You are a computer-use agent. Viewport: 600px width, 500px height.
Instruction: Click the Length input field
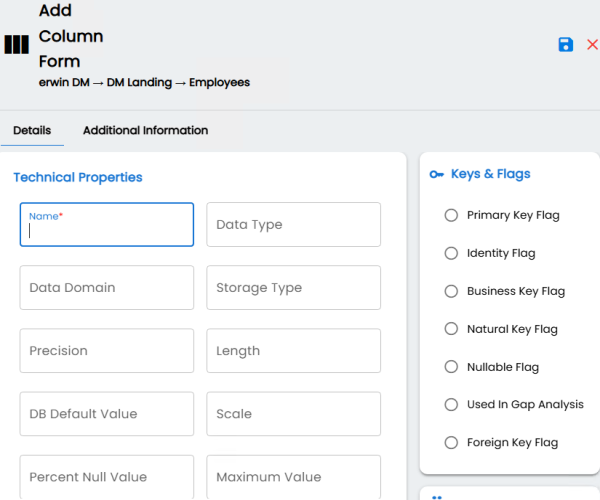(293, 351)
